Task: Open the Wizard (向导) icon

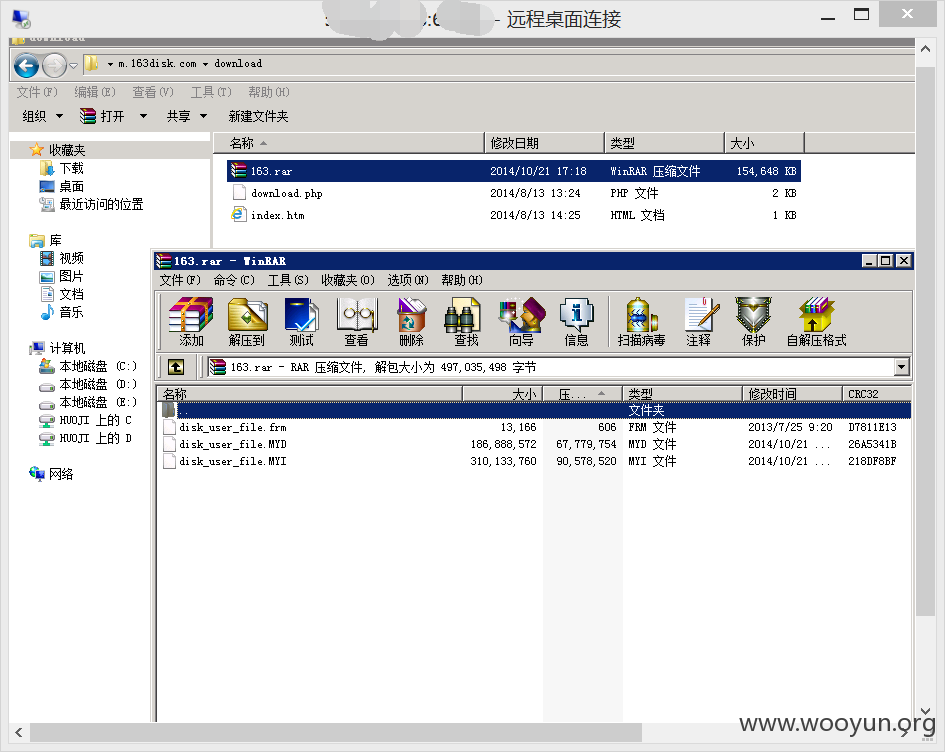Action: click(521, 322)
